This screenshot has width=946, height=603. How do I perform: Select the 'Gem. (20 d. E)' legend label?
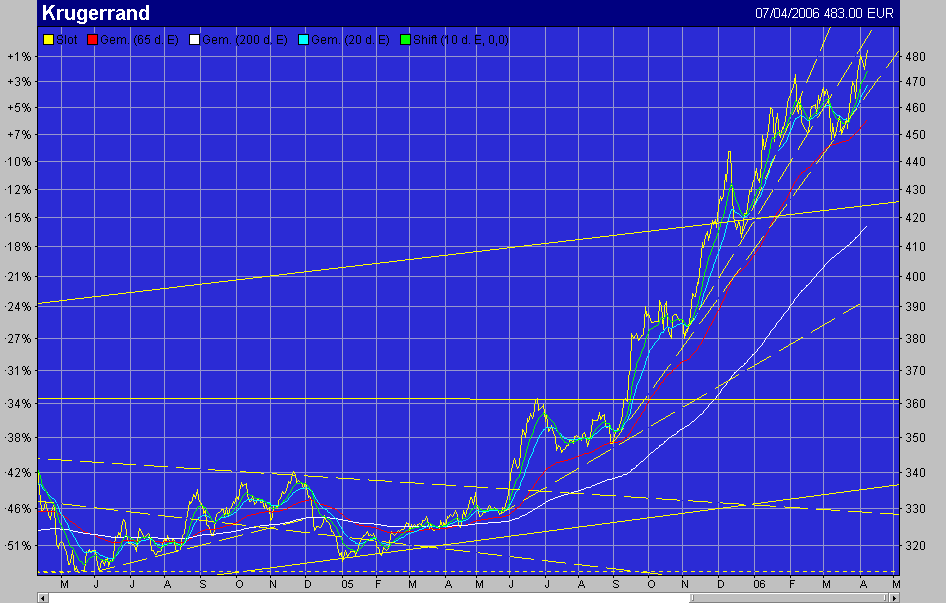pos(351,40)
